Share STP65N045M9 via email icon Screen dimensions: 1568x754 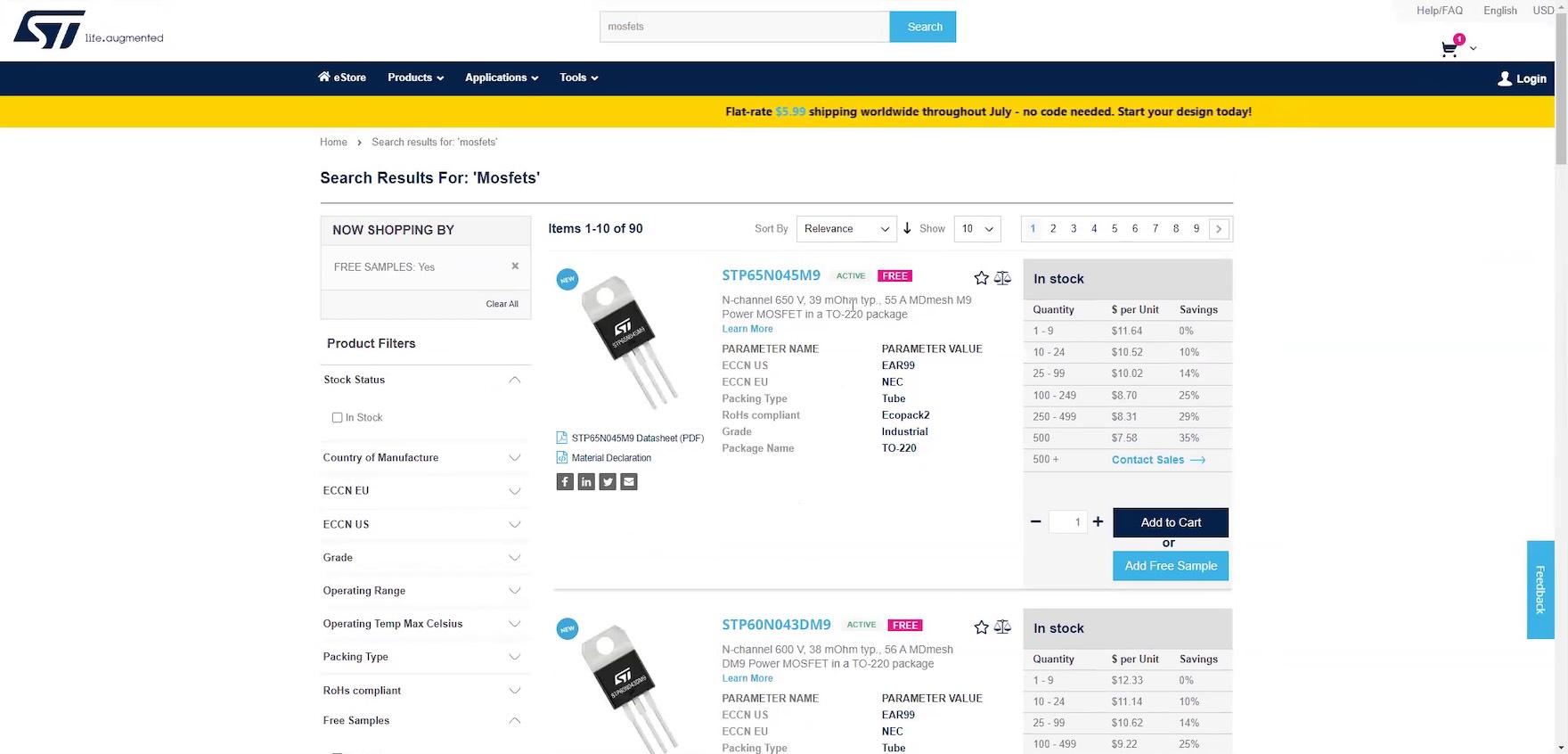629,482
